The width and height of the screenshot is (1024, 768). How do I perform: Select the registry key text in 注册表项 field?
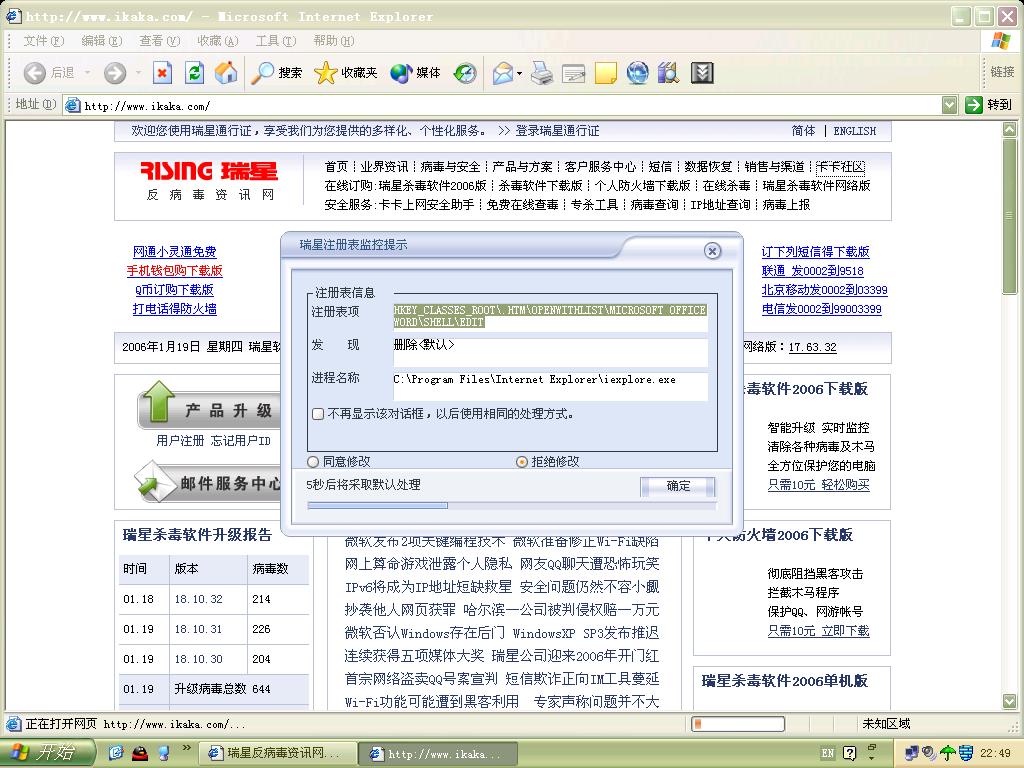550,316
